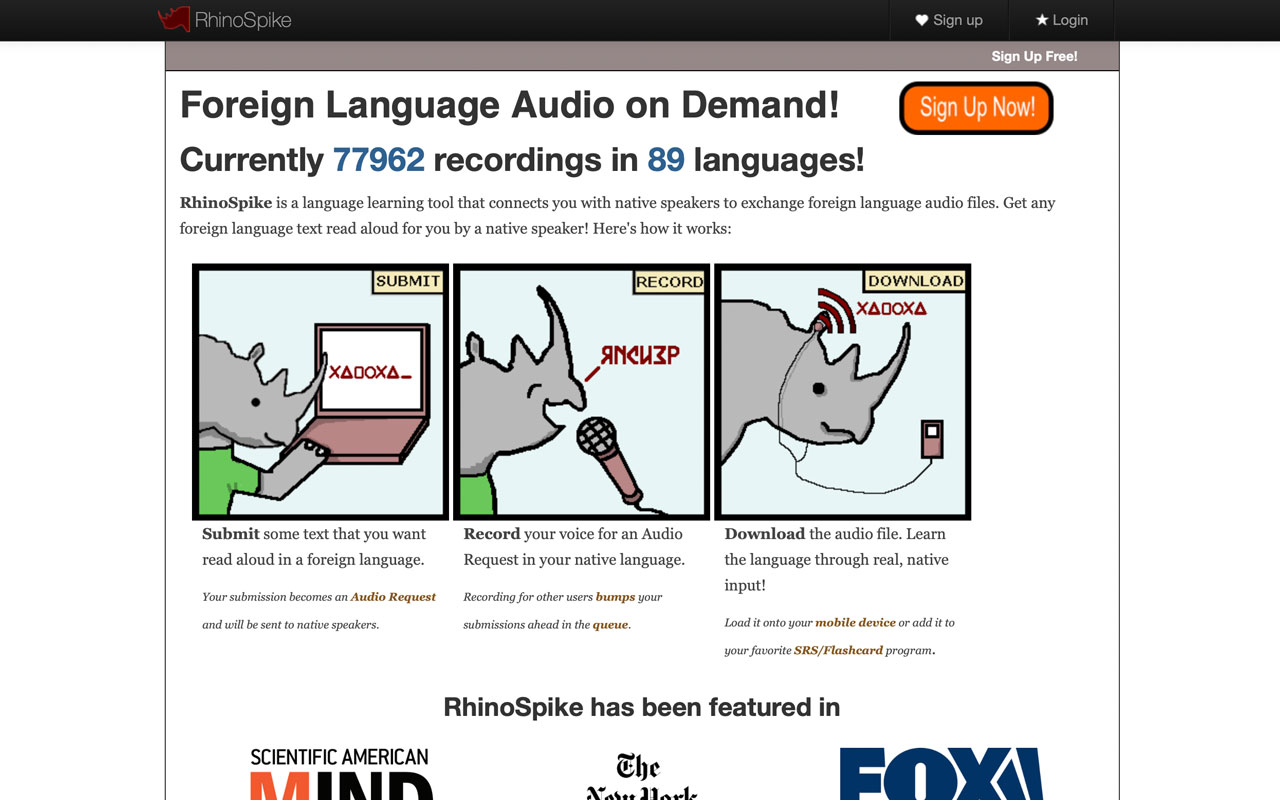1280x800 pixels.
Task: Click the SUBMIT comic panel image
Action: coord(320,391)
